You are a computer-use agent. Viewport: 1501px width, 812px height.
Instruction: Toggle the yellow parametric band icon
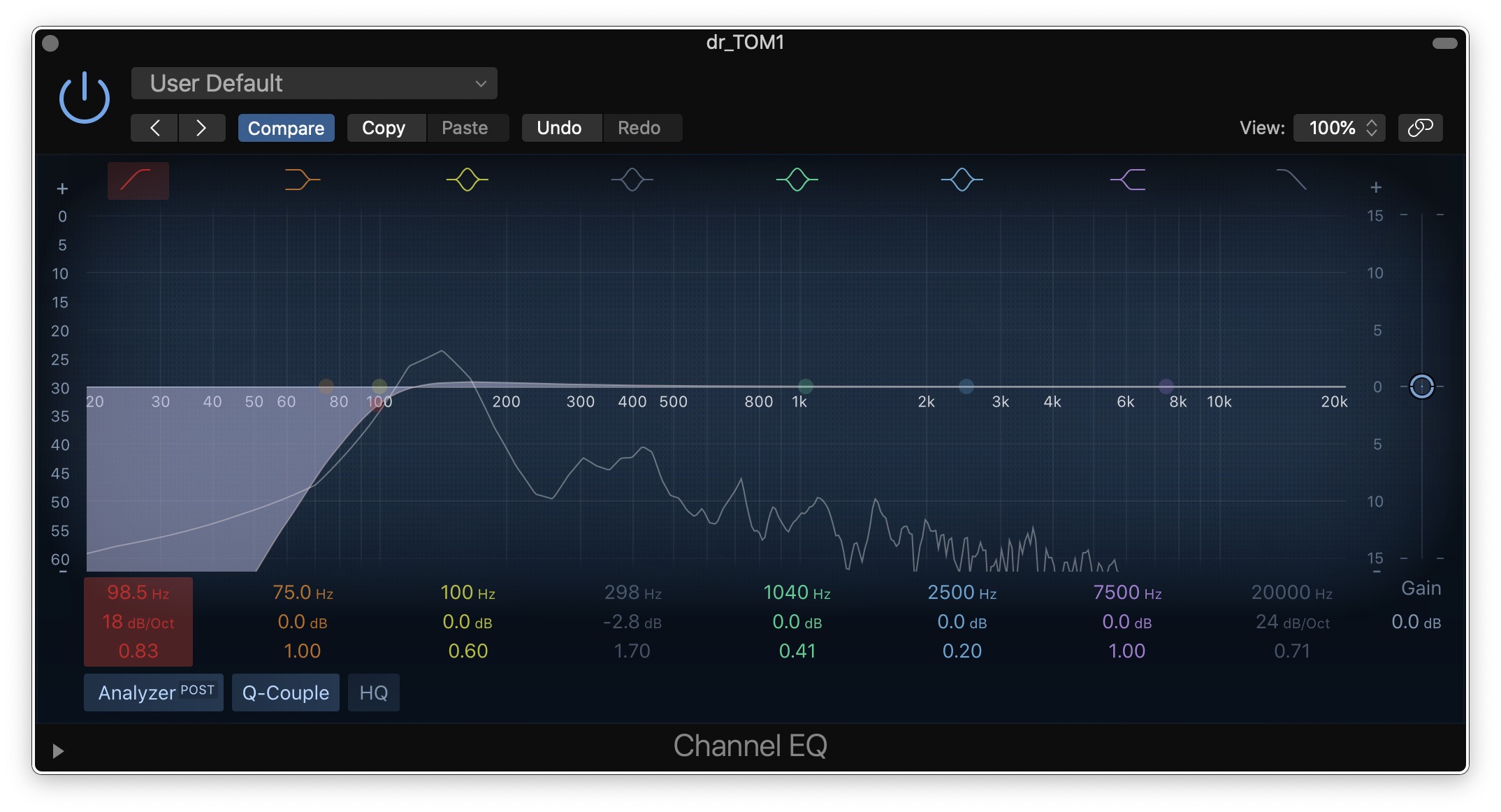(x=467, y=180)
